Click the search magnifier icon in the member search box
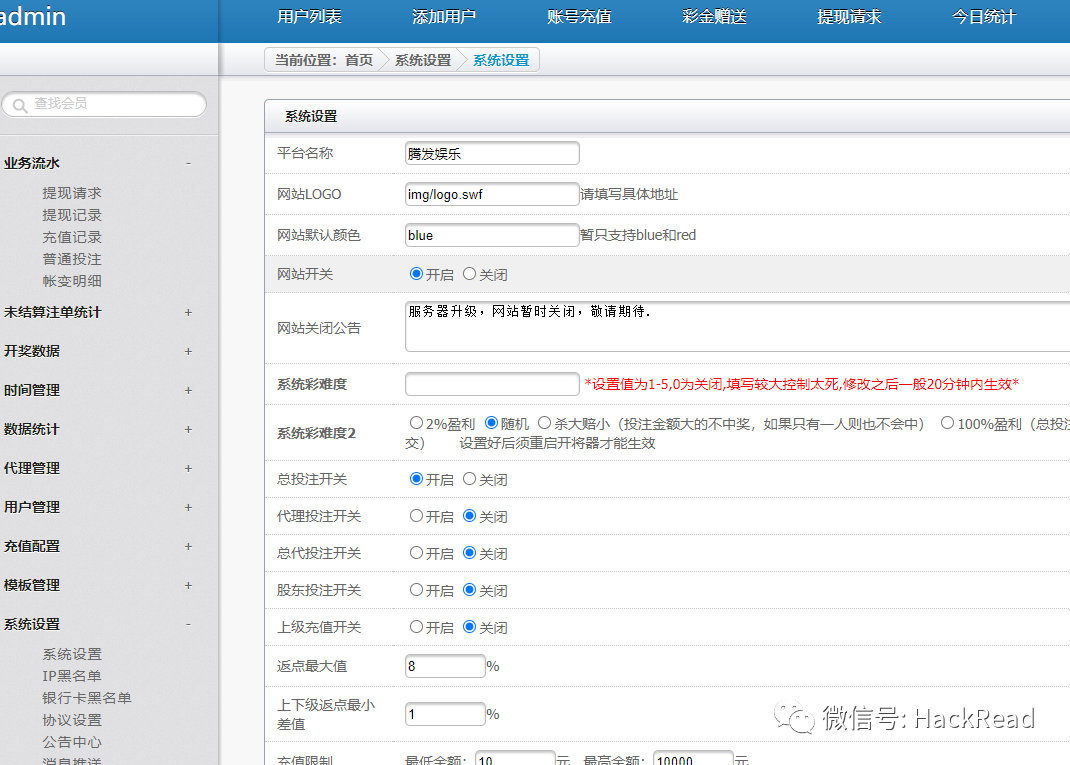The width and height of the screenshot is (1070, 765). (20, 105)
